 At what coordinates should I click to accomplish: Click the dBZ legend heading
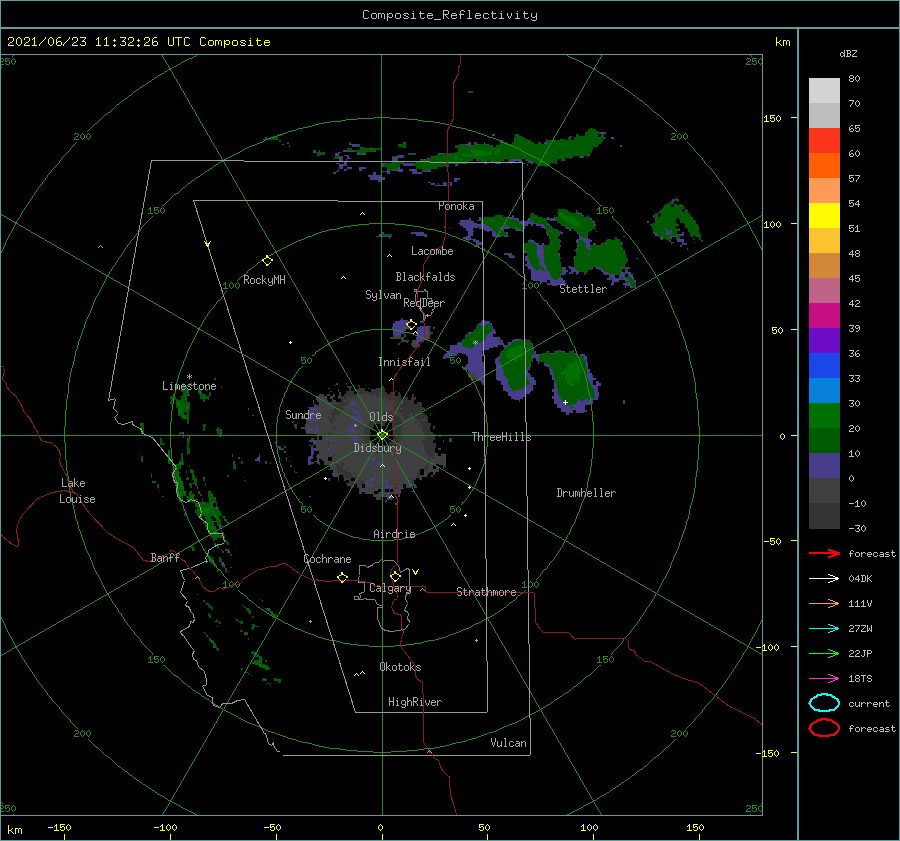[848, 53]
